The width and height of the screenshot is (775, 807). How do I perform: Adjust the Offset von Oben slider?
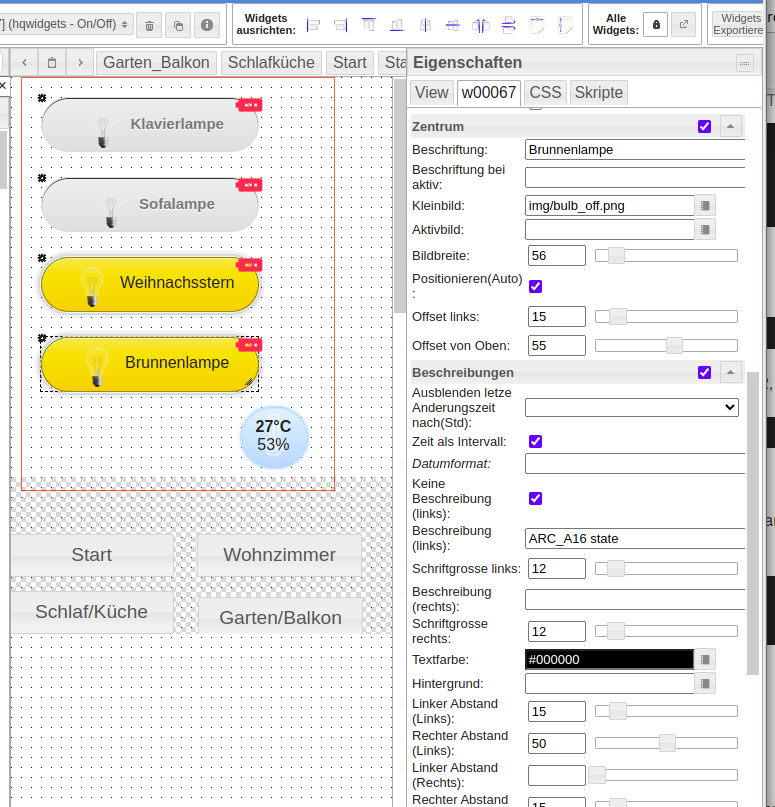click(666, 345)
